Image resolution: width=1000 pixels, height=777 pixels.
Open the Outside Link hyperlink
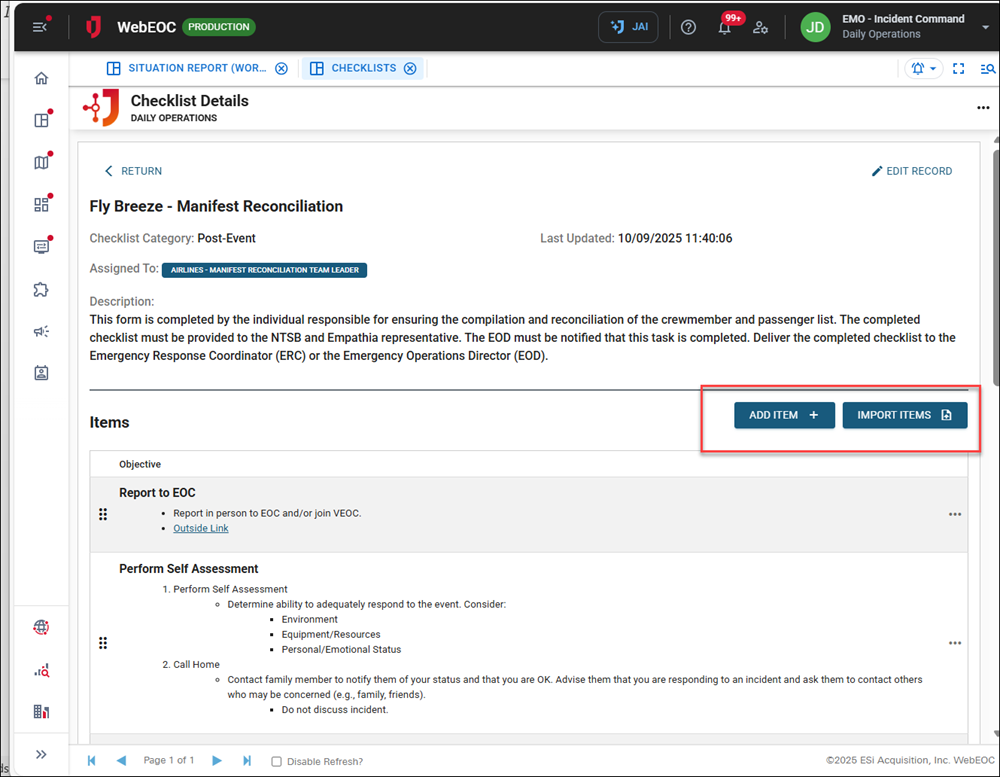[200, 528]
